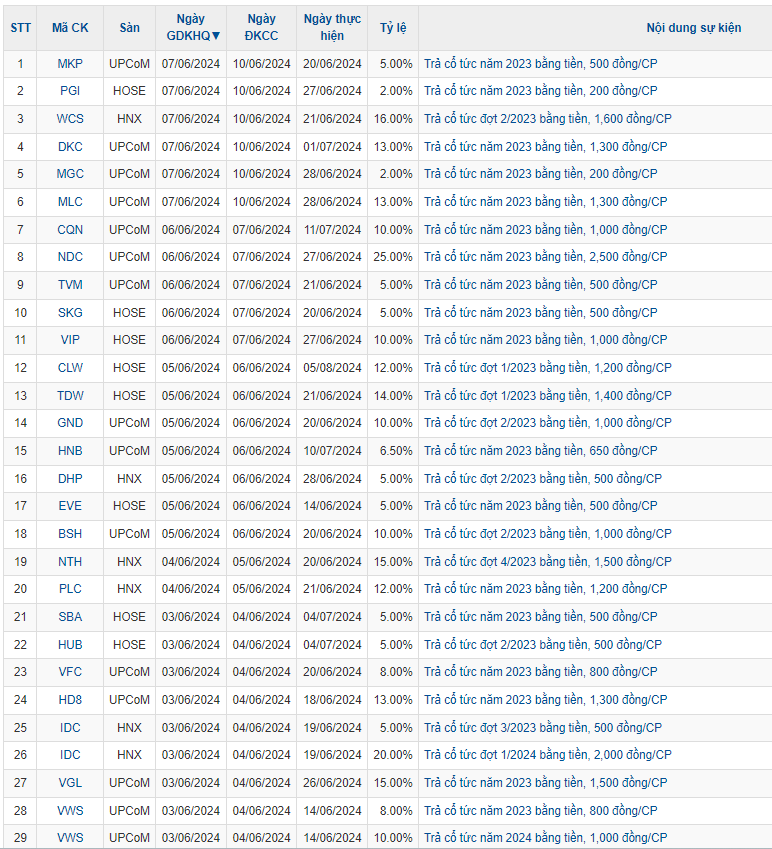This screenshot has height=849, width=772.
Task: Open the MKP stock code link
Action: pos(70,63)
